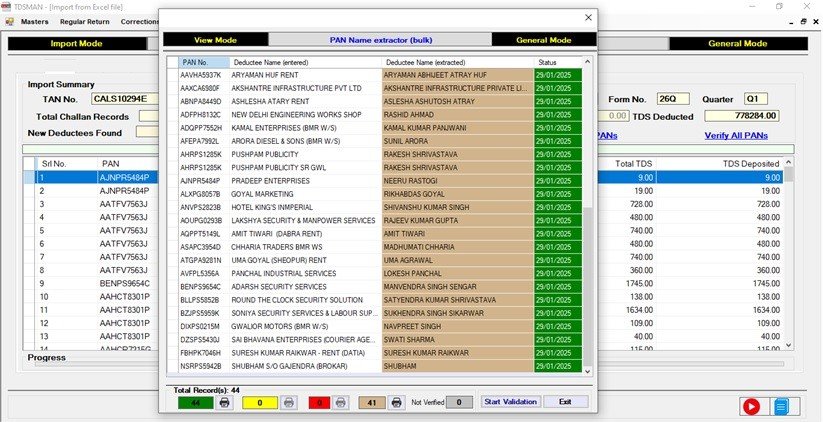823x422 pixels.
Task: Open the Masters menu
Action: pyautogui.click(x=35, y=22)
